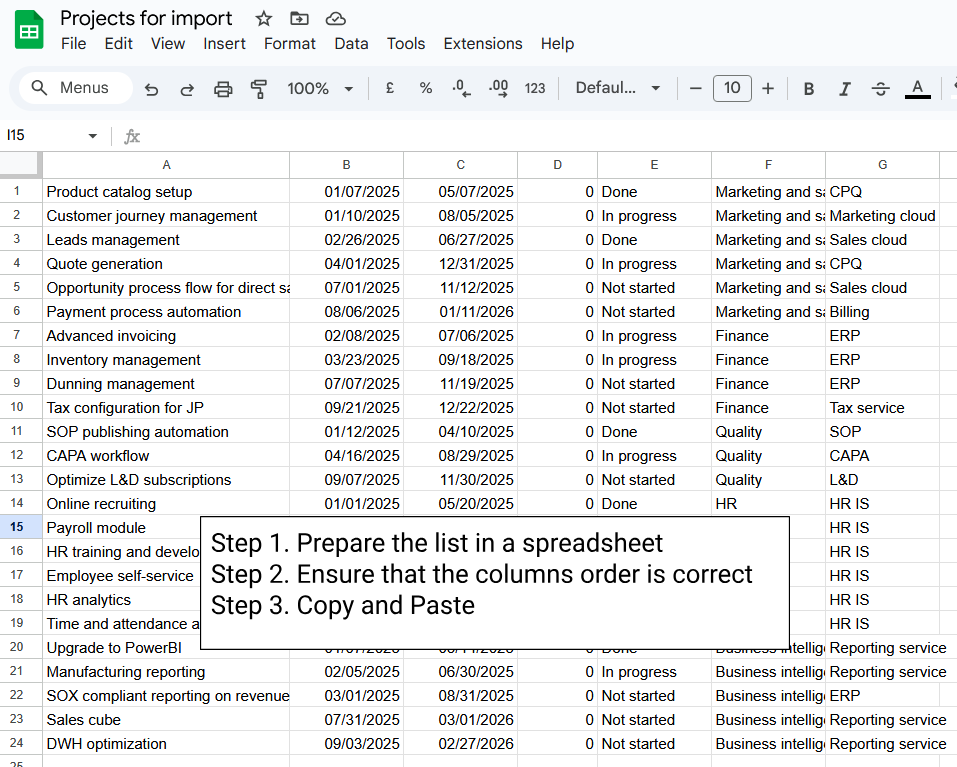Click cell 'Payroll module'

coord(121,527)
